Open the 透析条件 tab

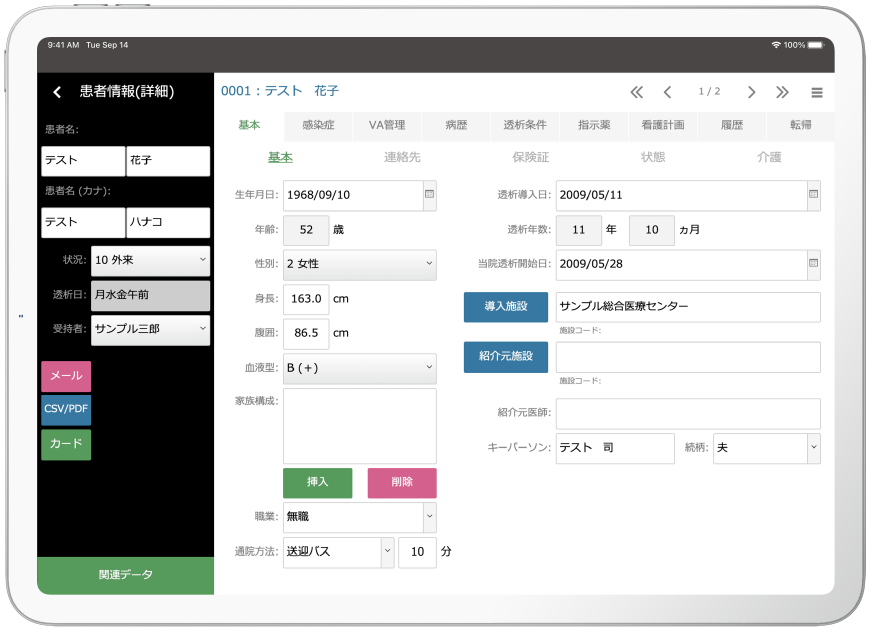(x=525, y=126)
